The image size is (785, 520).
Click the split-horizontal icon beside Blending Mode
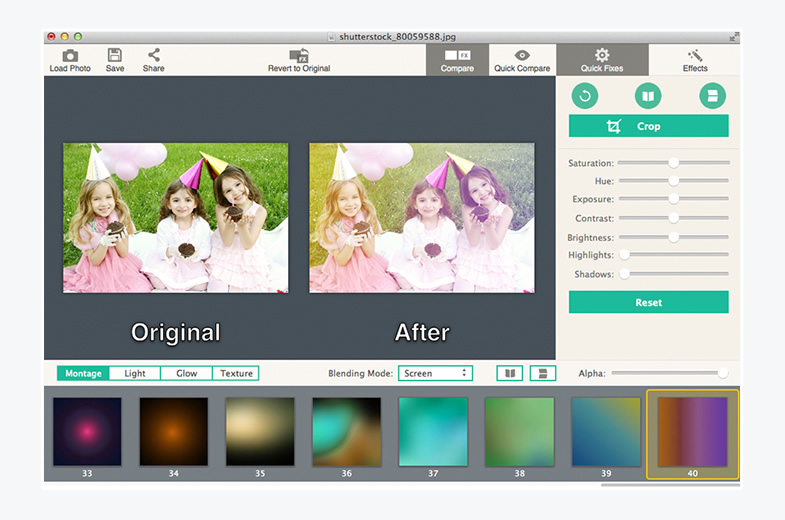[x=543, y=373]
